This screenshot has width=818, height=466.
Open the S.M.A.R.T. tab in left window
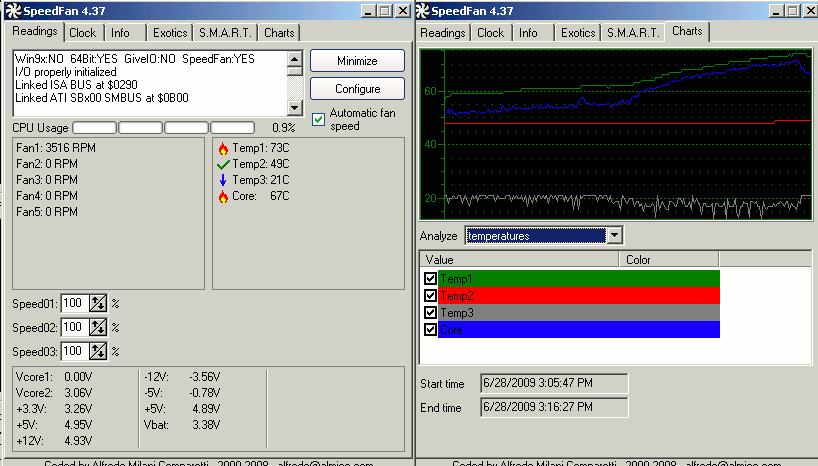pyautogui.click(x=225, y=33)
